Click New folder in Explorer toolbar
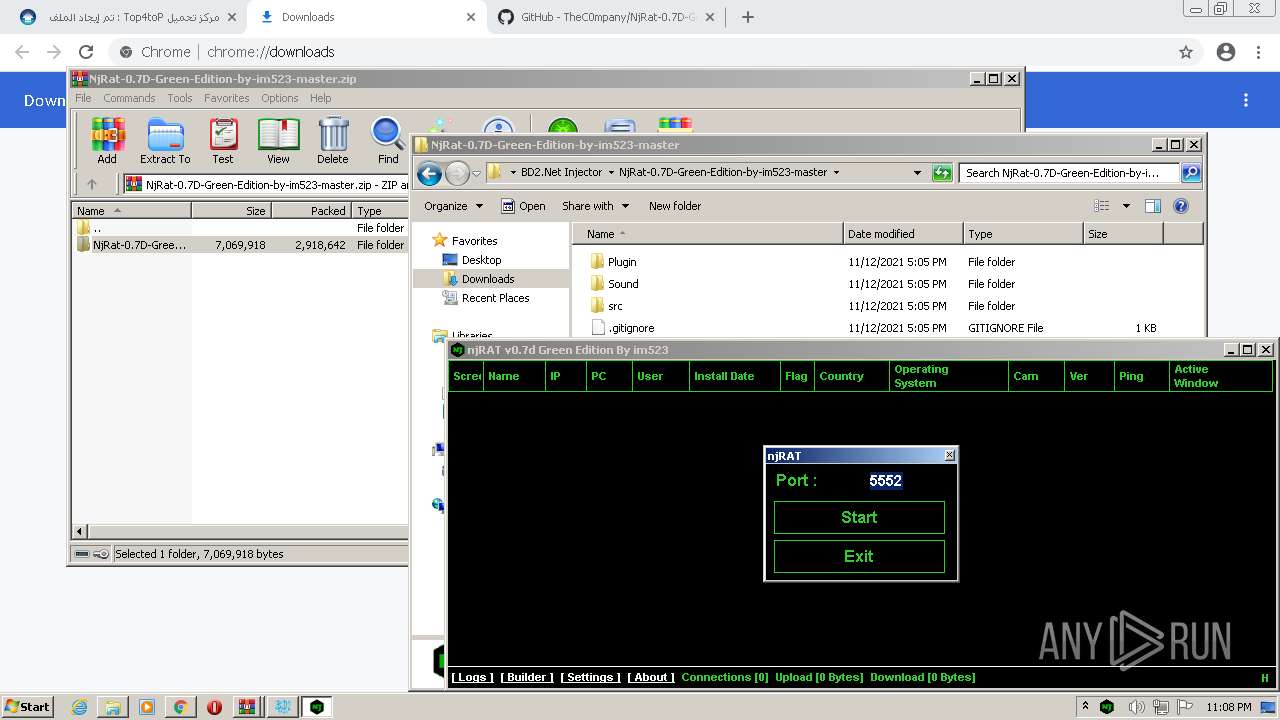 tap(675, 206)
